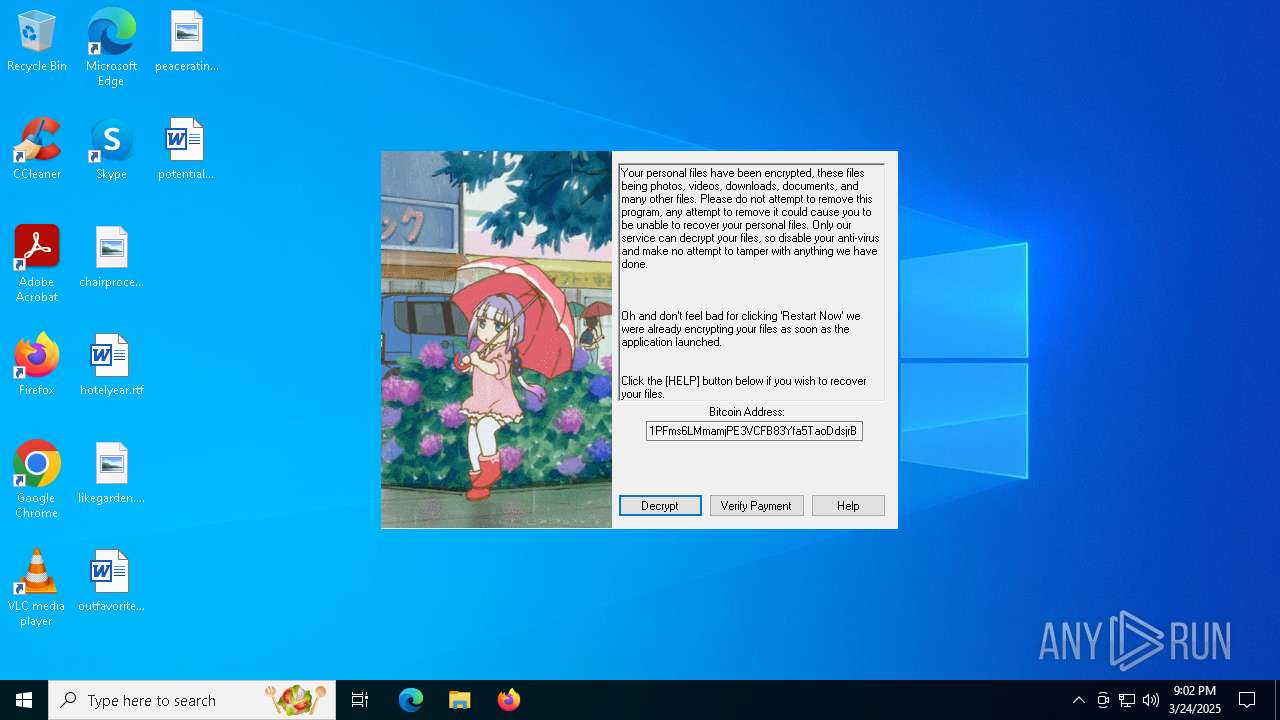Select the hotelyear.rtf document
This screenshot has height=720, width=1280.
111,366
